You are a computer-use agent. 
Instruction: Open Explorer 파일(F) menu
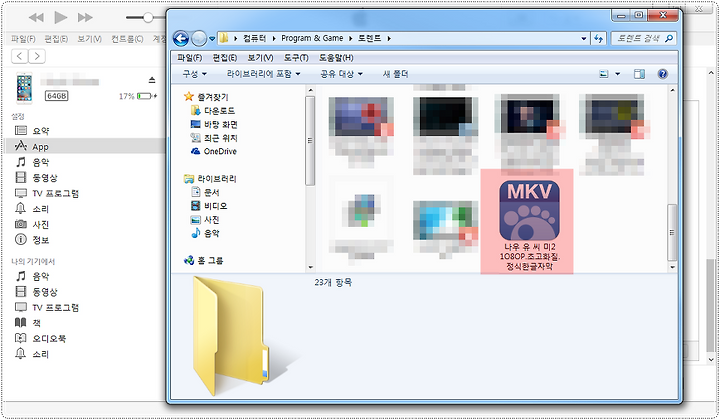(189, 58)
